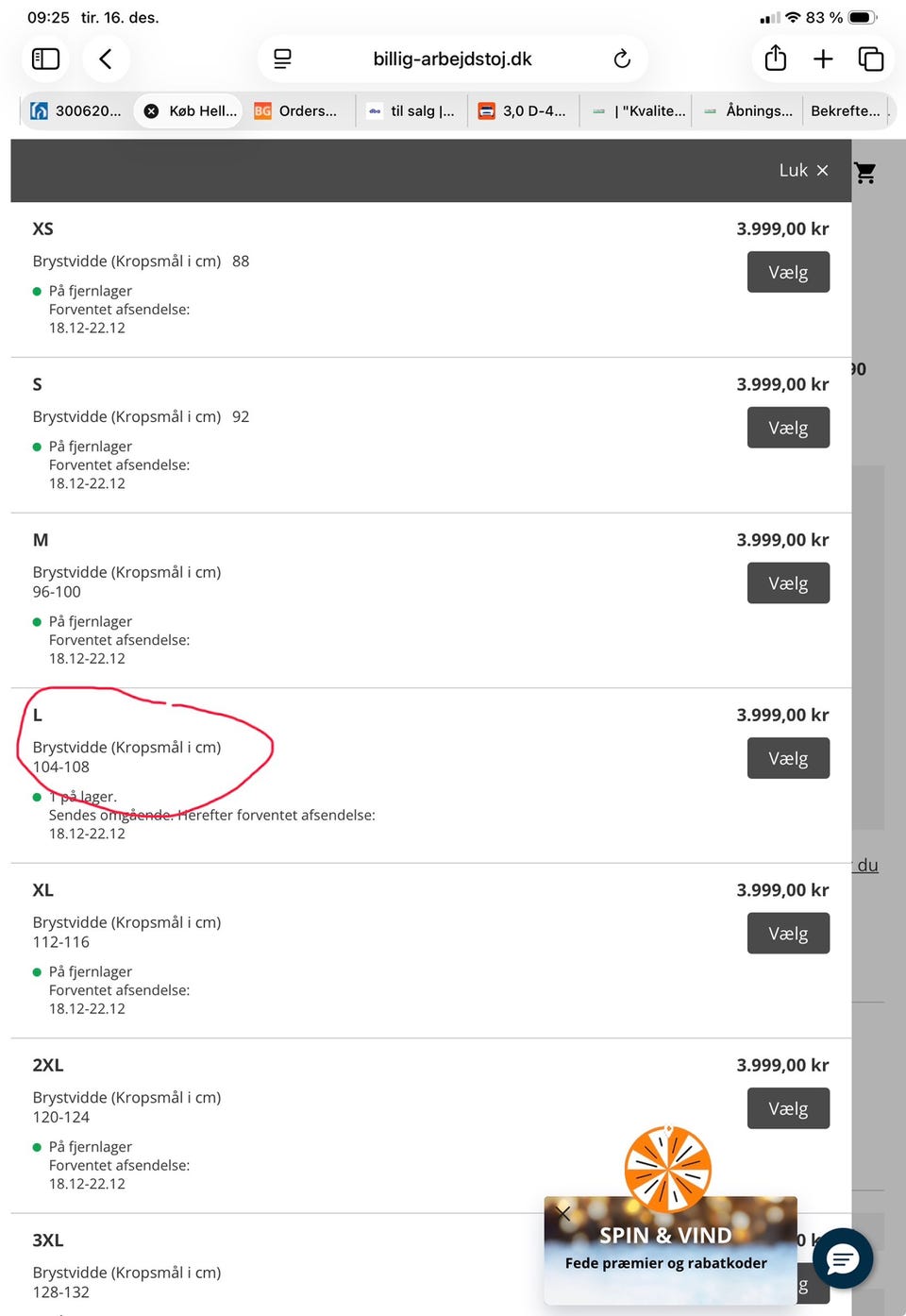Go back with the back arrow
Viewport: 906px width, 1316px height.
click(x=106, y=59)
